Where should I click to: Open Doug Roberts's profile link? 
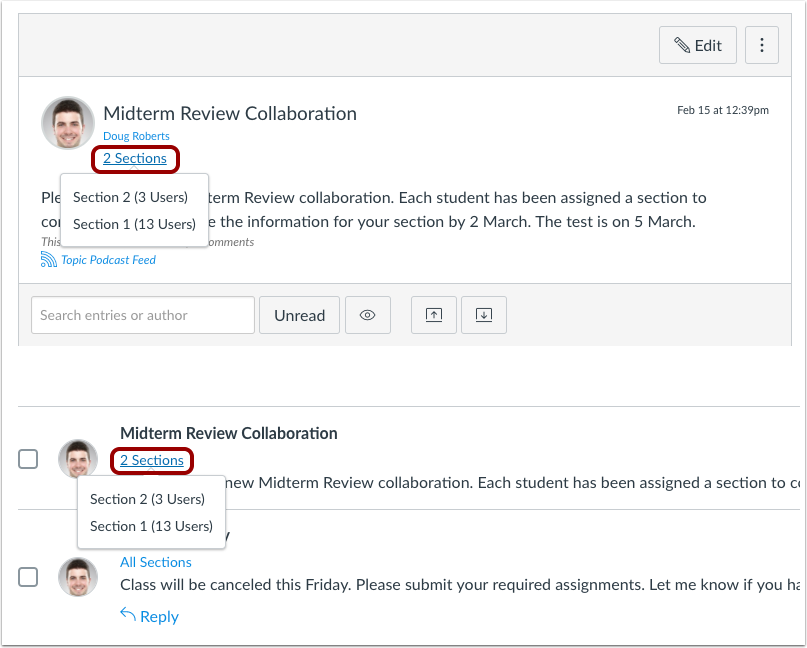click(135, 136)
